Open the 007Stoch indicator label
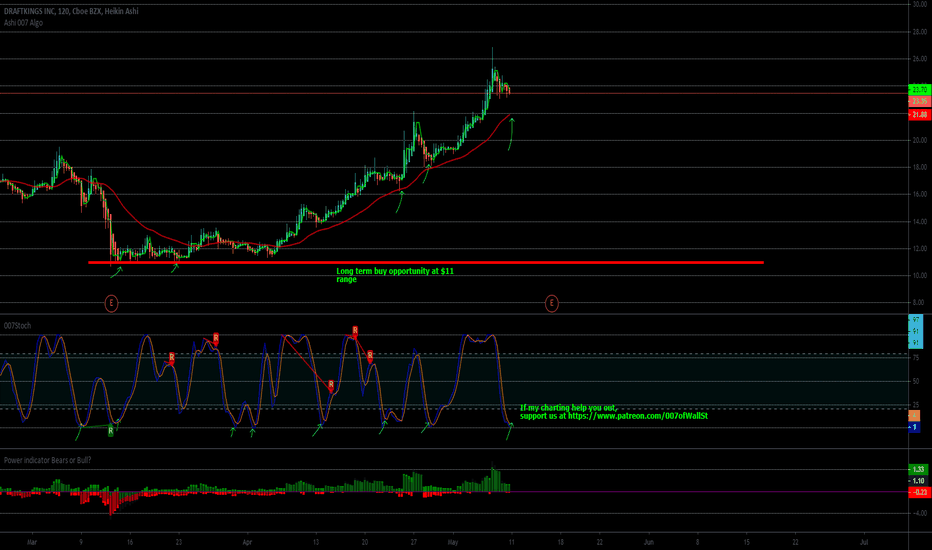Viewport: 932px width, 550px height. (x=17, y=326)
